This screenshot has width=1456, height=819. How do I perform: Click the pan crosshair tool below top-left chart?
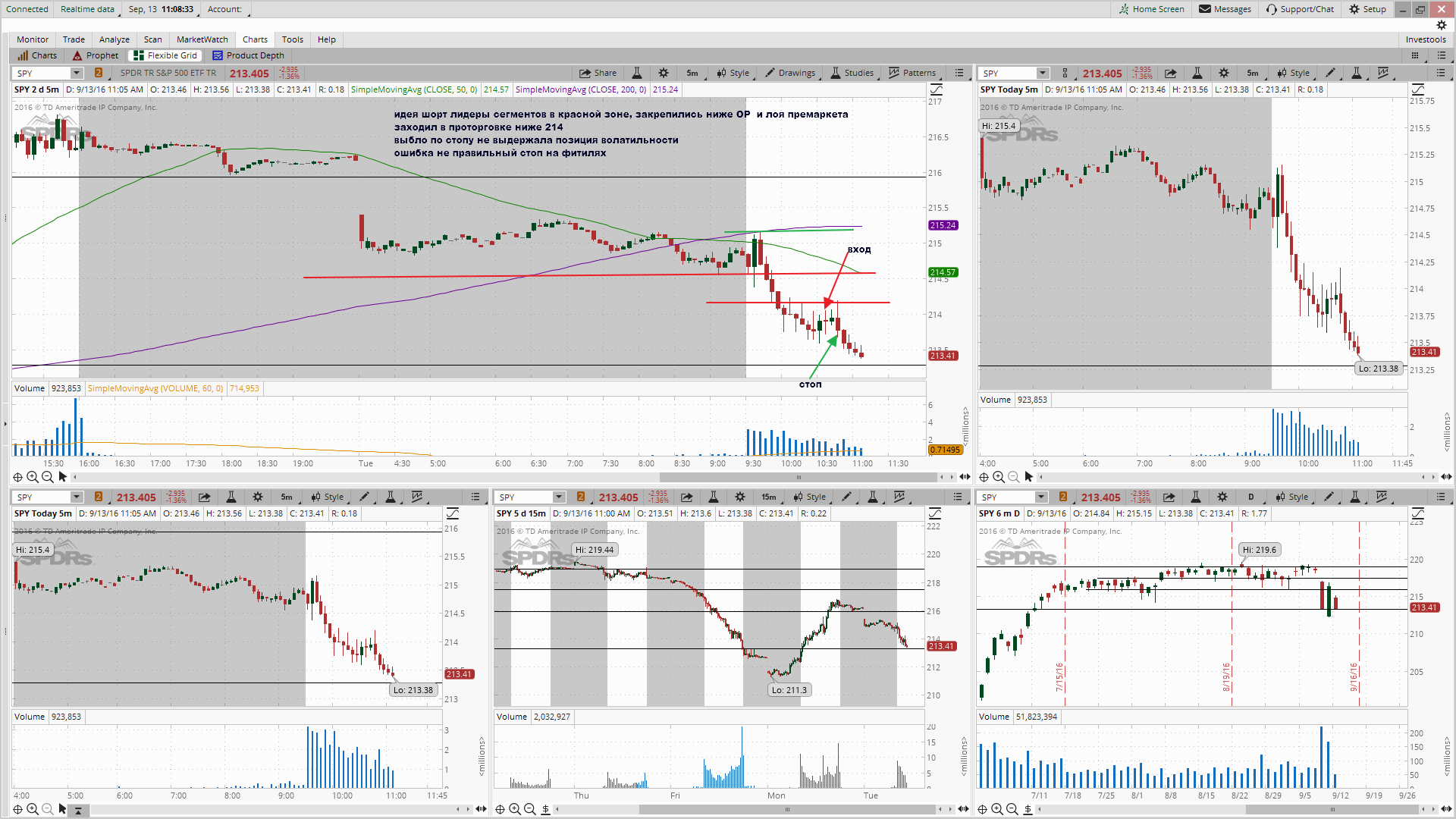pyautogui.click(x=17, y=477)
